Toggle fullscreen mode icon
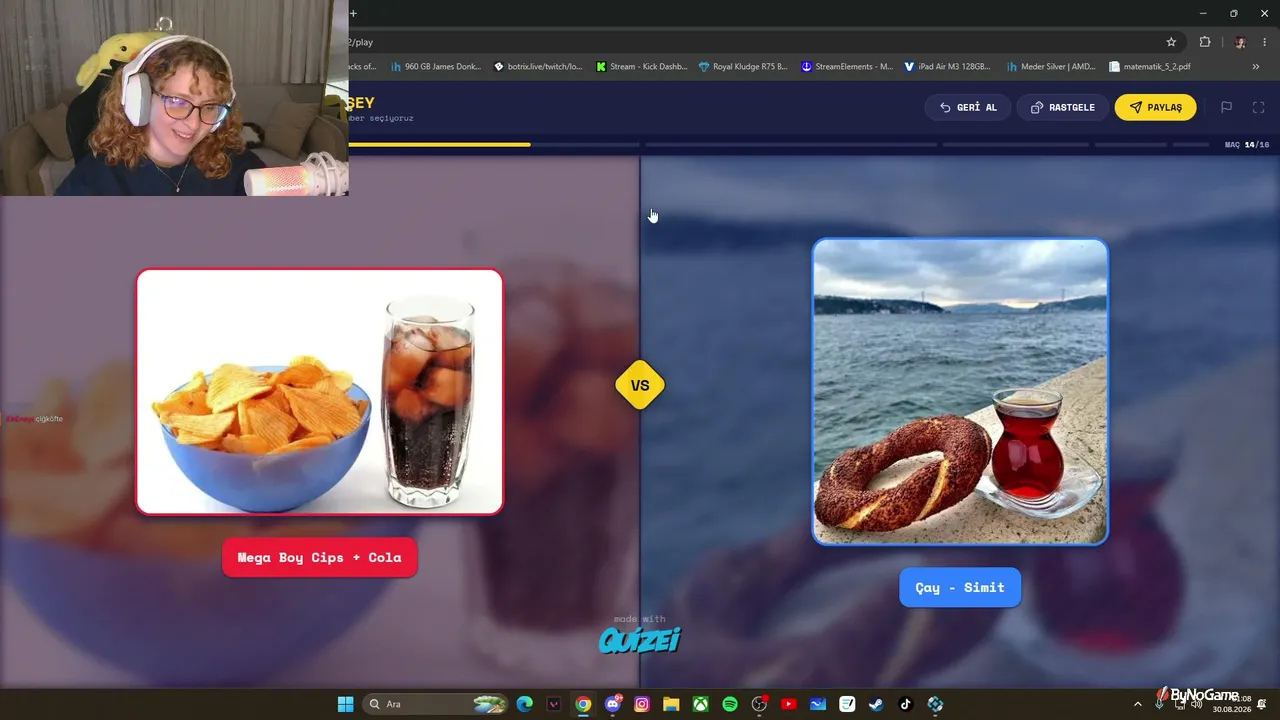Screen dimensions: 1280x720 coord(1259,107)
